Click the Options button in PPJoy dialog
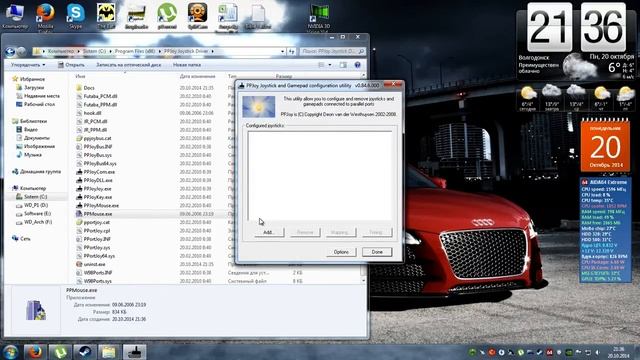This screenshot has width=640, height=360. pyautogui.click(x=341, y=252)
